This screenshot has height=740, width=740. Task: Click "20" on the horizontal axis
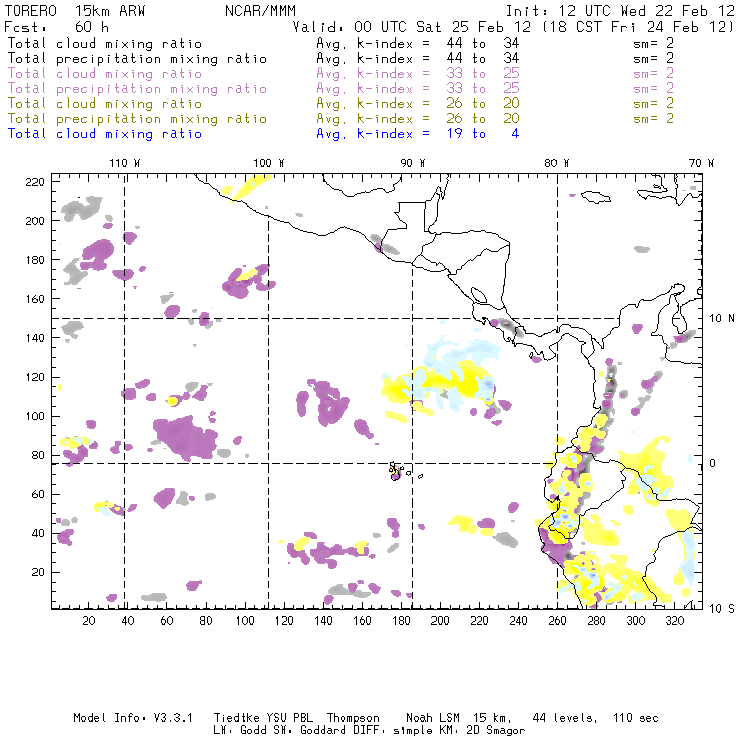tap(89, 621)
